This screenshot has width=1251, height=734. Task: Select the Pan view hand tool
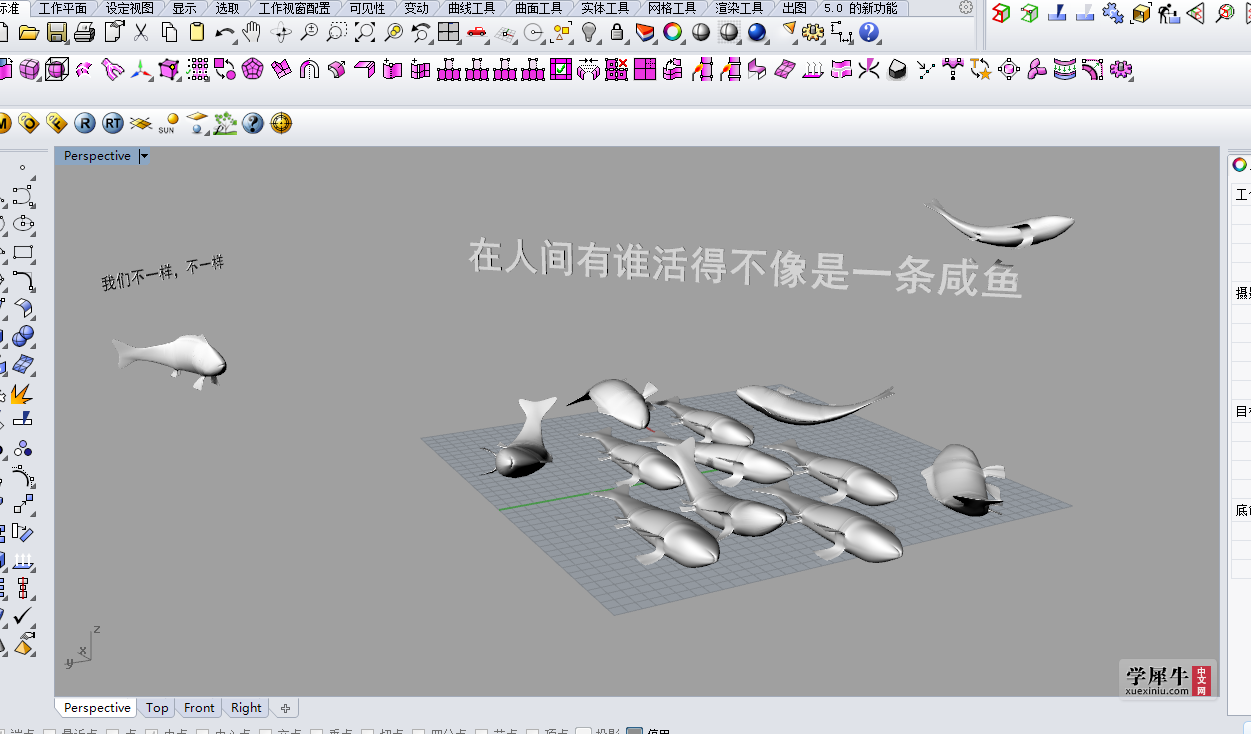click(x=252, y=32)
